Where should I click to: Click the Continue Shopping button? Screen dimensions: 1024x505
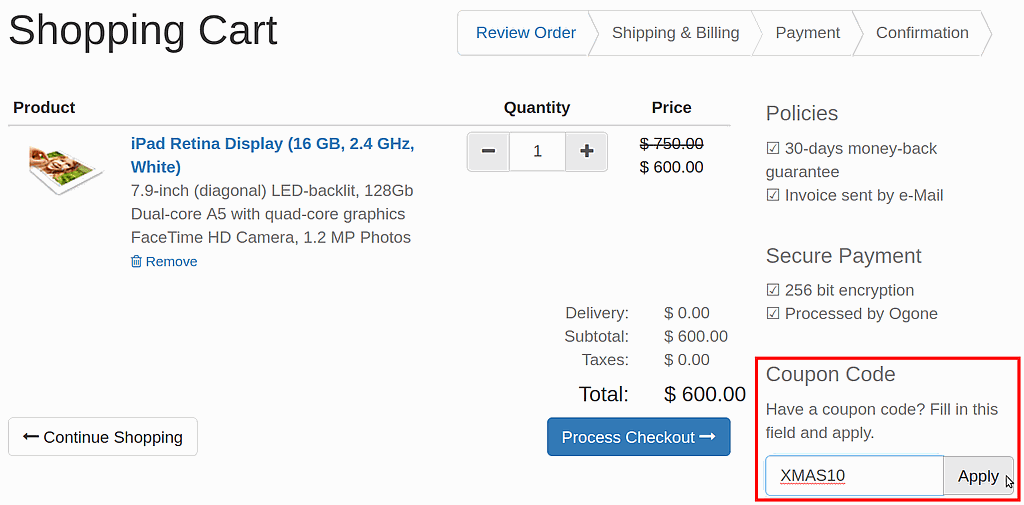point(103,437)
